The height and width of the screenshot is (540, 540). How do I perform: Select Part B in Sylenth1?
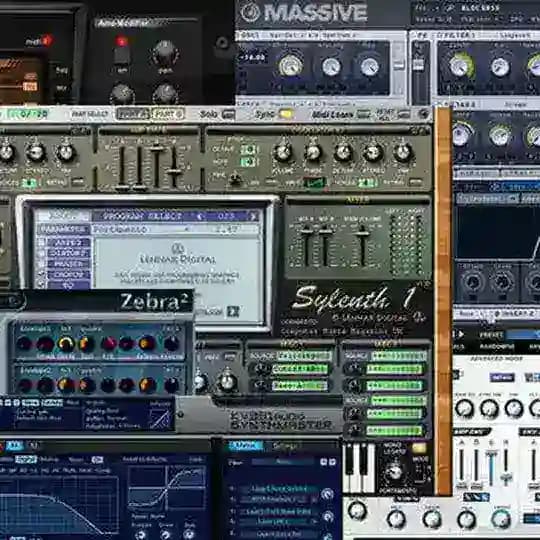(168, 114)
